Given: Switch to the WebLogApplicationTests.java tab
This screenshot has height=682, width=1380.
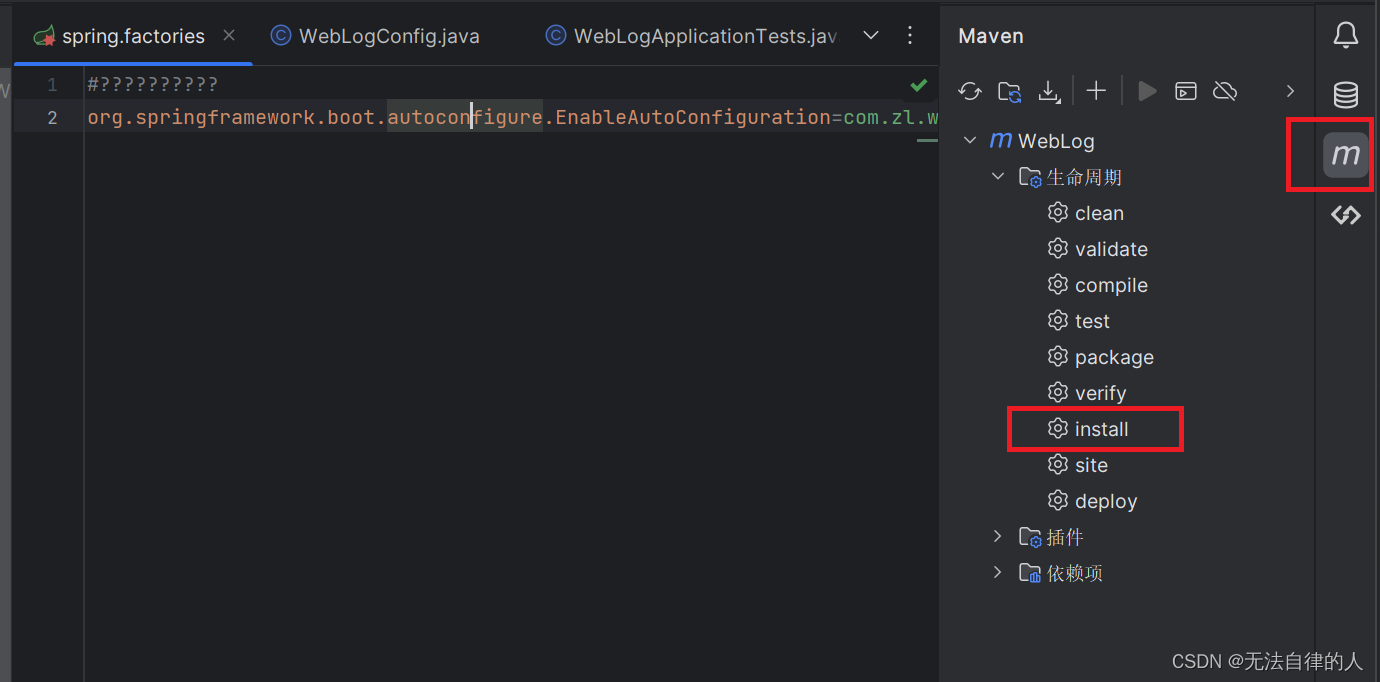Looking at the screenshot, I should click(692, 36).
